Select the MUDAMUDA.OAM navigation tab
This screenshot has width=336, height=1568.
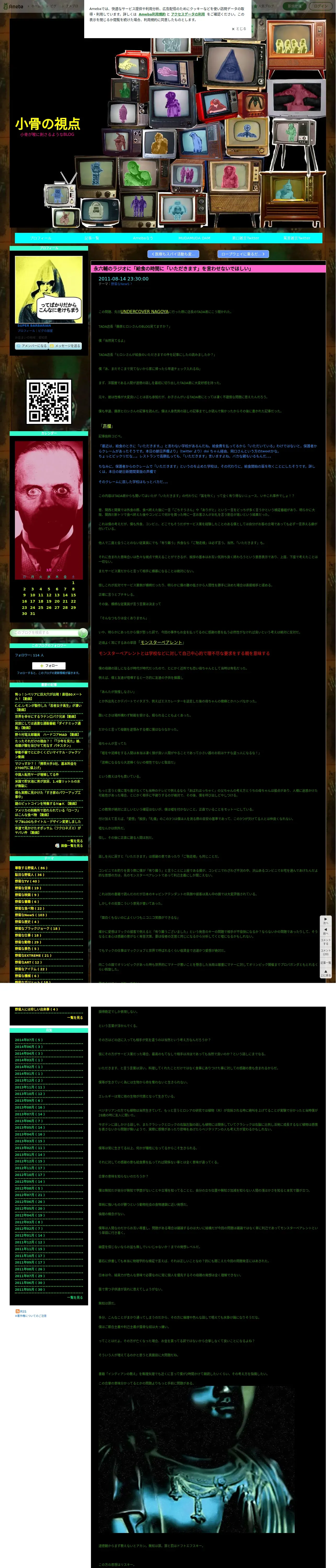click(x=194, y=238)
